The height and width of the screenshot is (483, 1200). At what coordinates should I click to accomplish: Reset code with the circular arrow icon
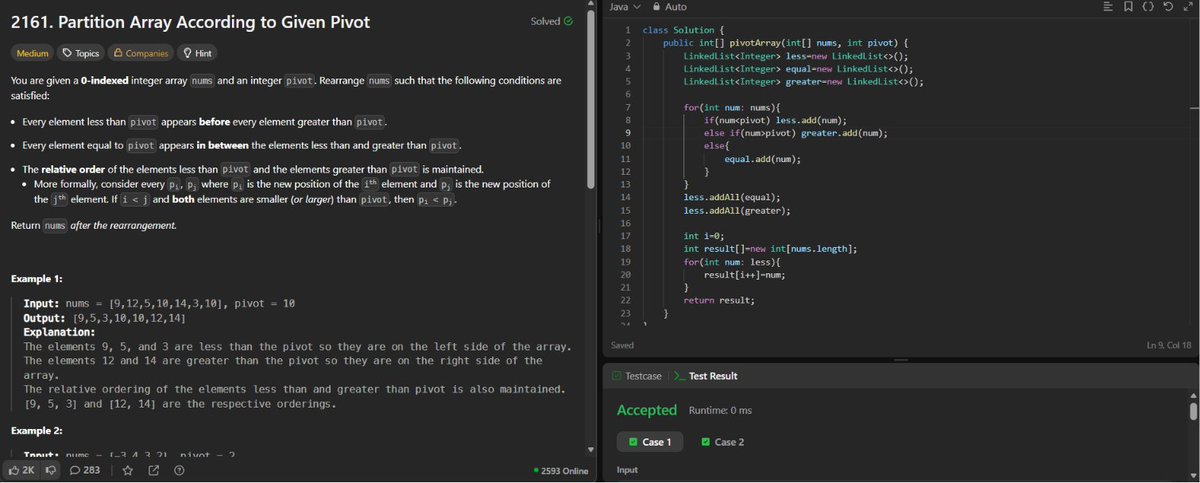click(x=1167, y=7)
